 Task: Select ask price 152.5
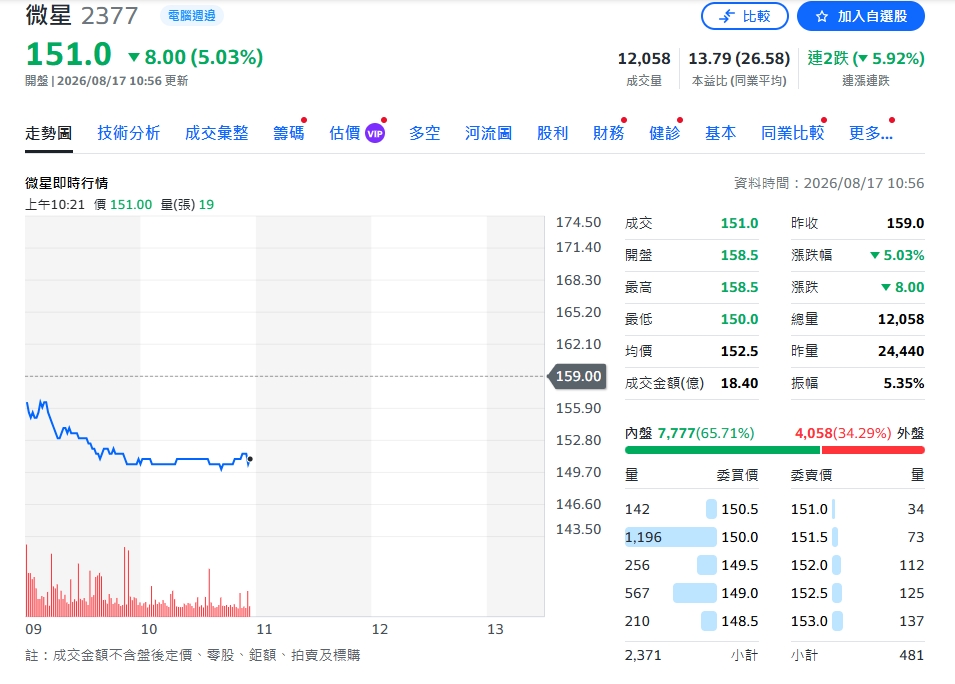click(809, 593)
